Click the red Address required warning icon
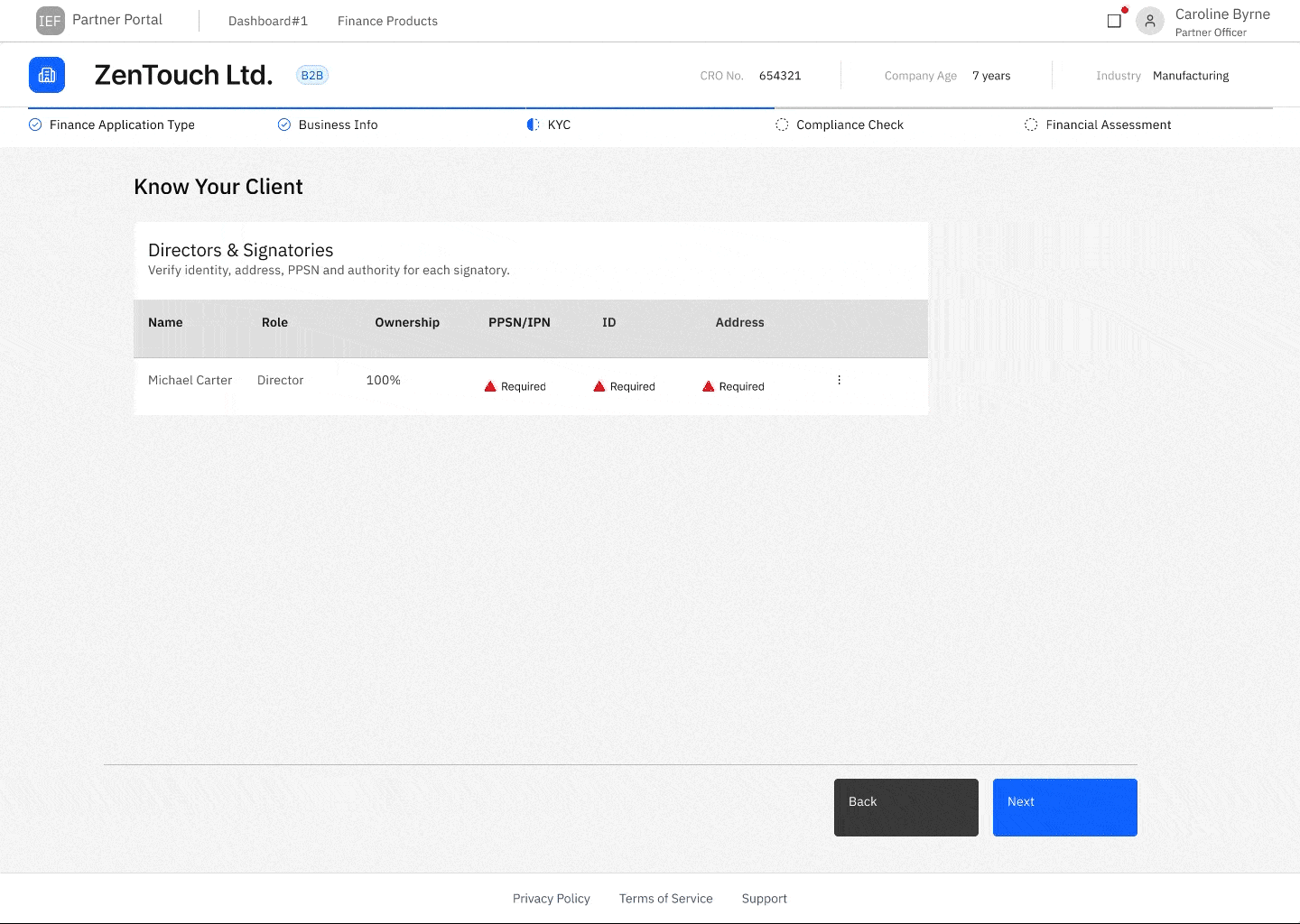1300x924 pixels. [709, 386]
